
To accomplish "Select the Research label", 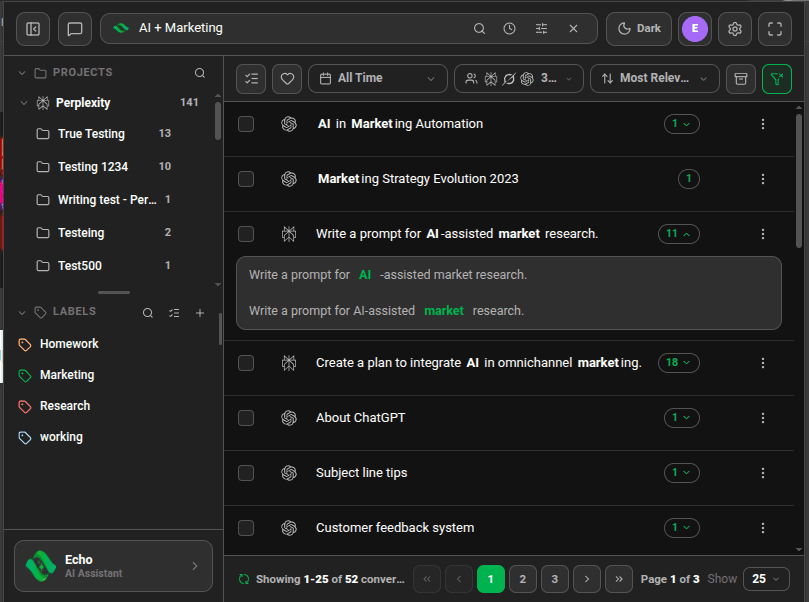I will coord(65,406).
